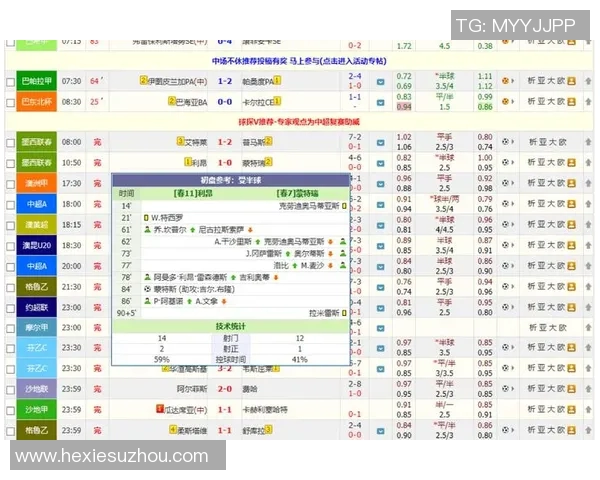Open the yellow info icon in the 澳洲甲 row

[x=571, y=183]
